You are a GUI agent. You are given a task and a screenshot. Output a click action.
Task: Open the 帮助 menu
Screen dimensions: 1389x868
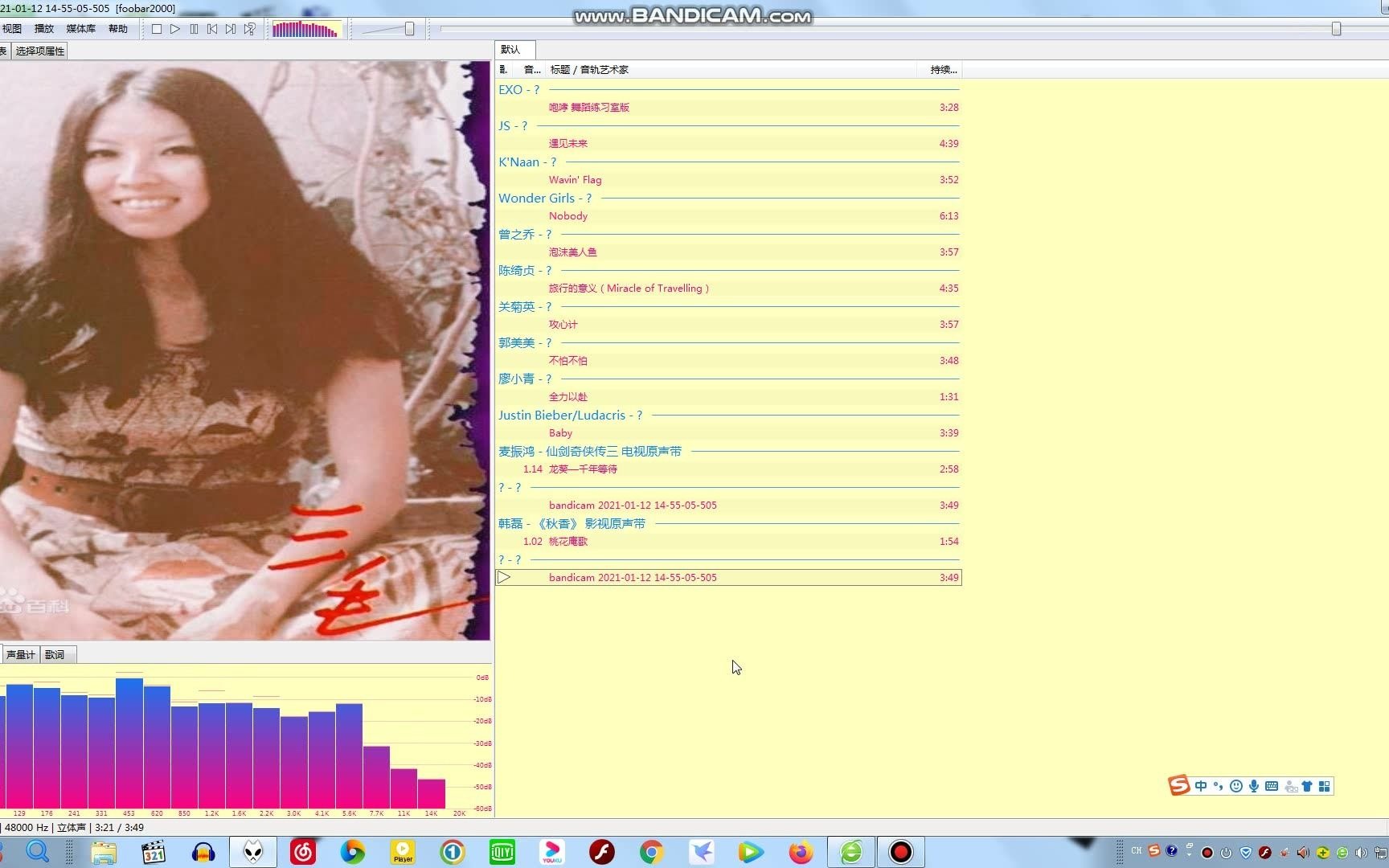118,29
